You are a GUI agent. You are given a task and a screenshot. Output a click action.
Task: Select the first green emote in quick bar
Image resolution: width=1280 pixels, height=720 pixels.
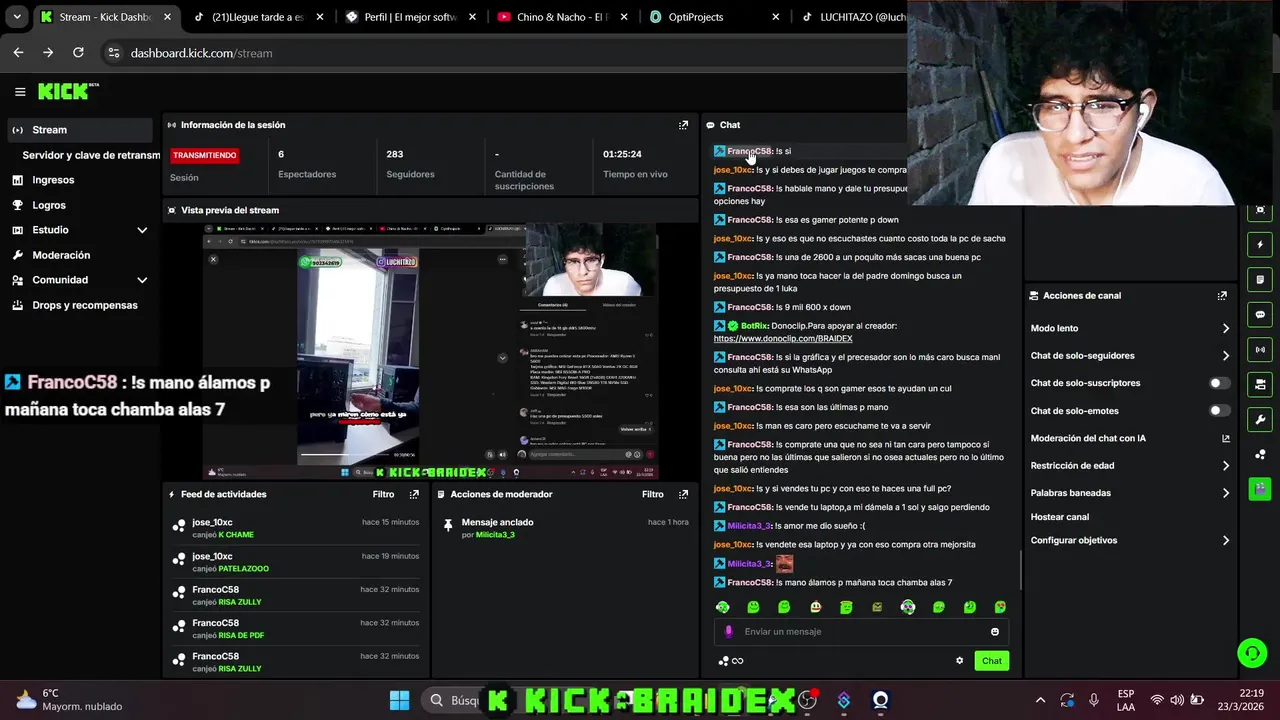pyautogui.click(x=723, y=607)
